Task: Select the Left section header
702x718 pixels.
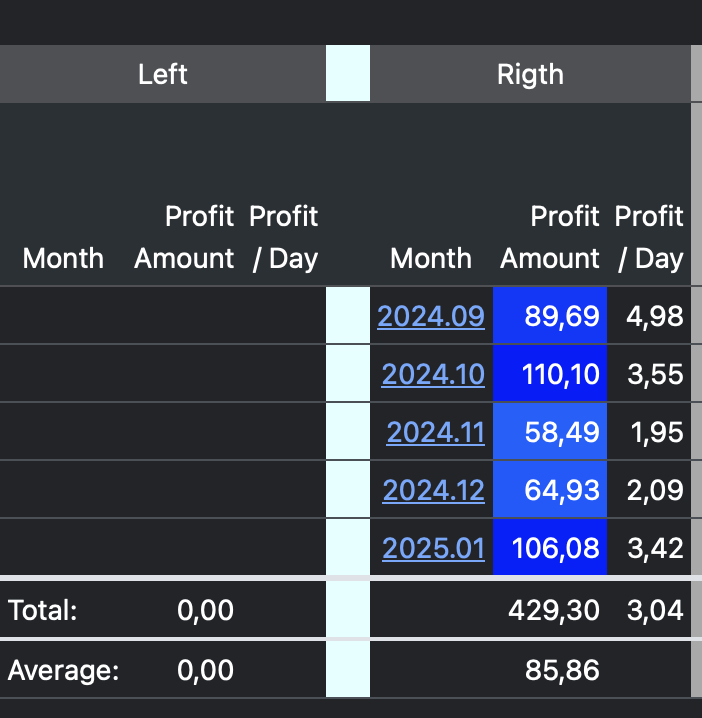Action: [x=162, y=74]
